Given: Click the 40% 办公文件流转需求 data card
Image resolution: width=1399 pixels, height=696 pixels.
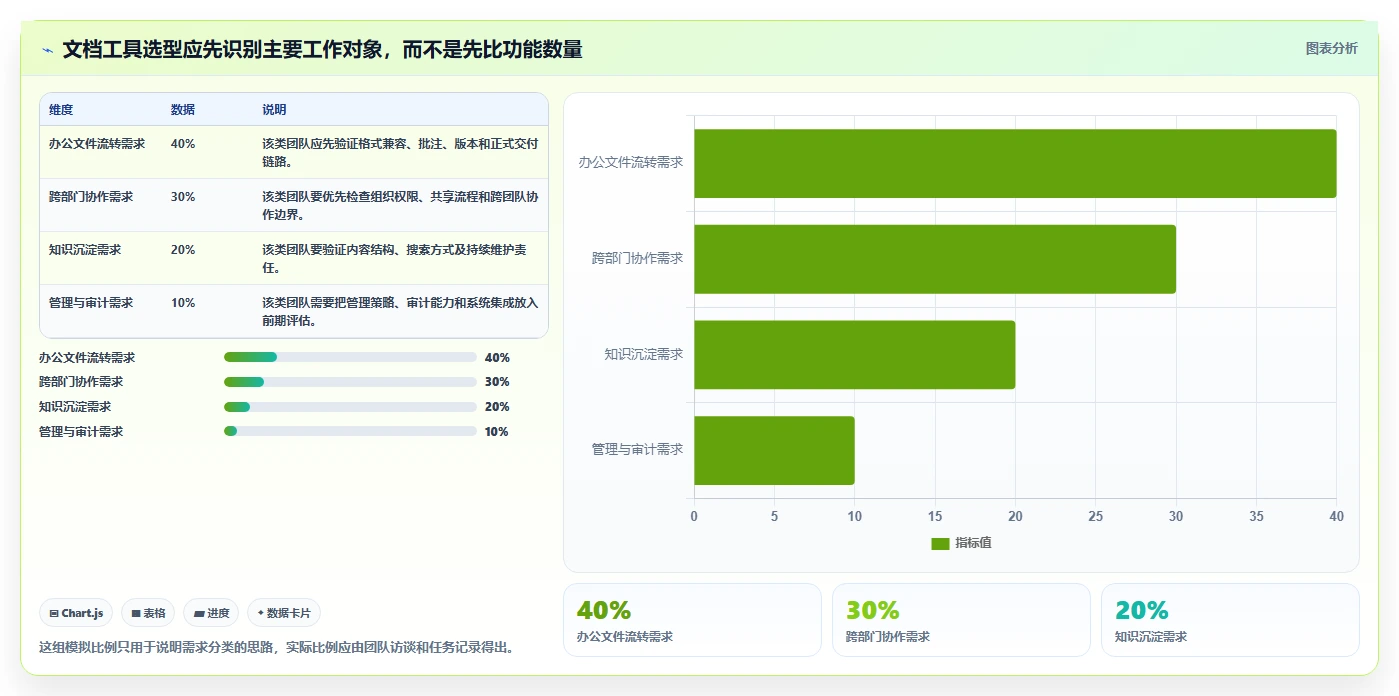Looking at the screenshot, I should pyautogui.click(x=692, y=620).
